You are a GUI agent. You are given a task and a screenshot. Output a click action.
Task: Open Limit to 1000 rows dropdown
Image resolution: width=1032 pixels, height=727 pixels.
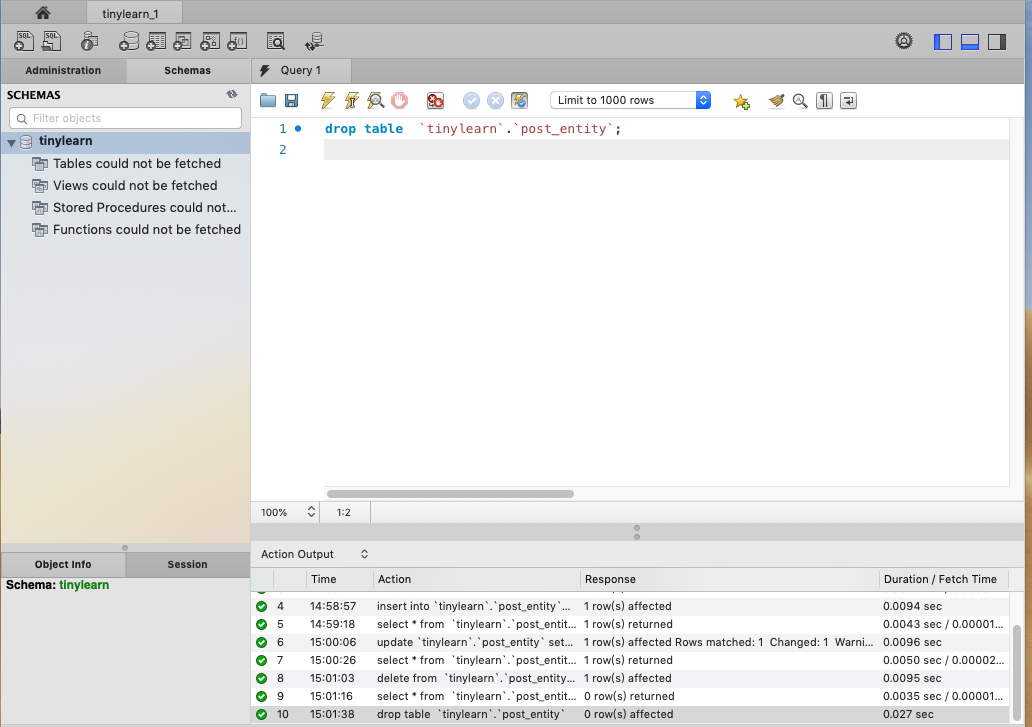tap(631, 100)
